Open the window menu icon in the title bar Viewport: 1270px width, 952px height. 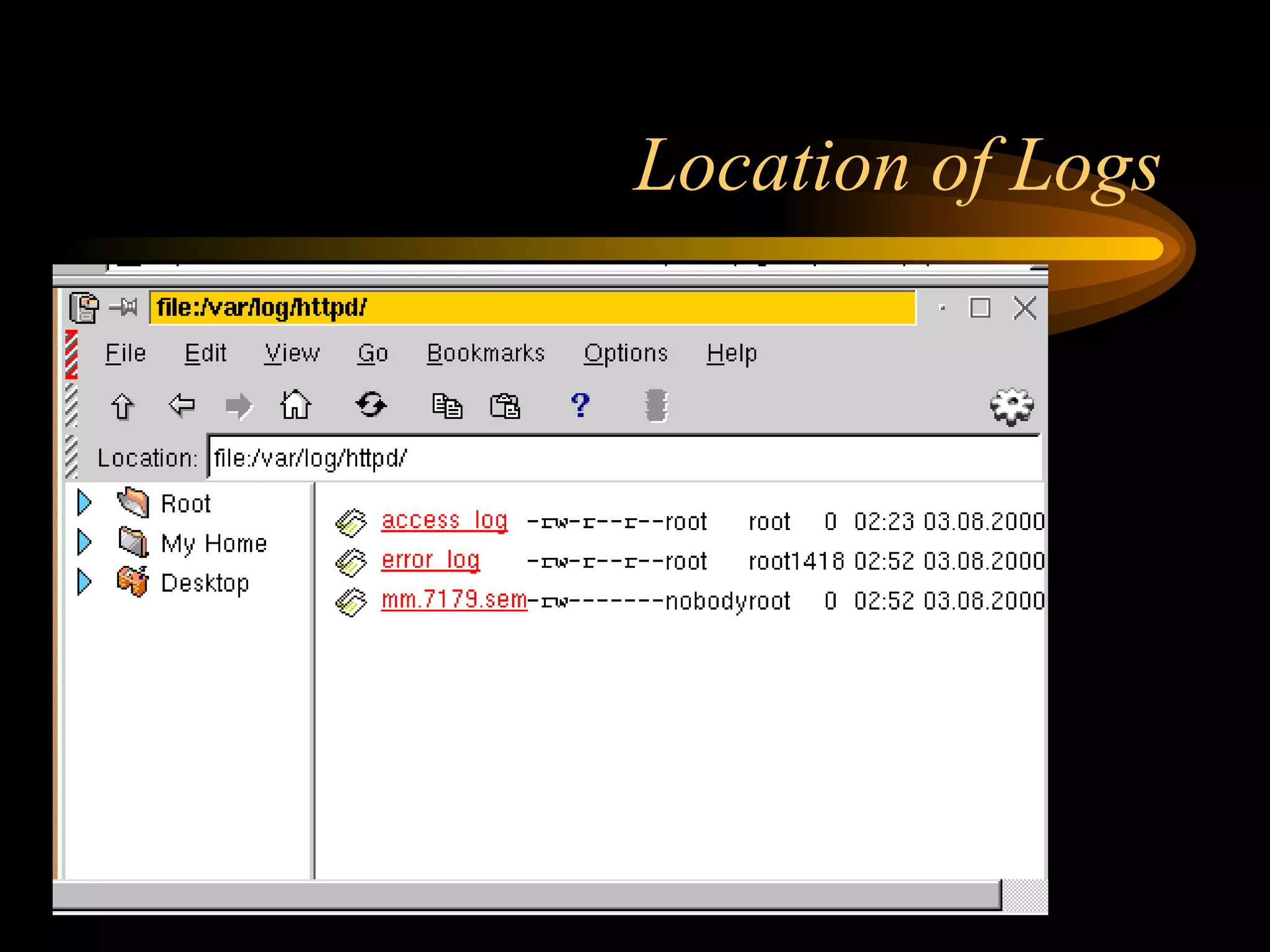pyautogui.click(x=84, y=307)
